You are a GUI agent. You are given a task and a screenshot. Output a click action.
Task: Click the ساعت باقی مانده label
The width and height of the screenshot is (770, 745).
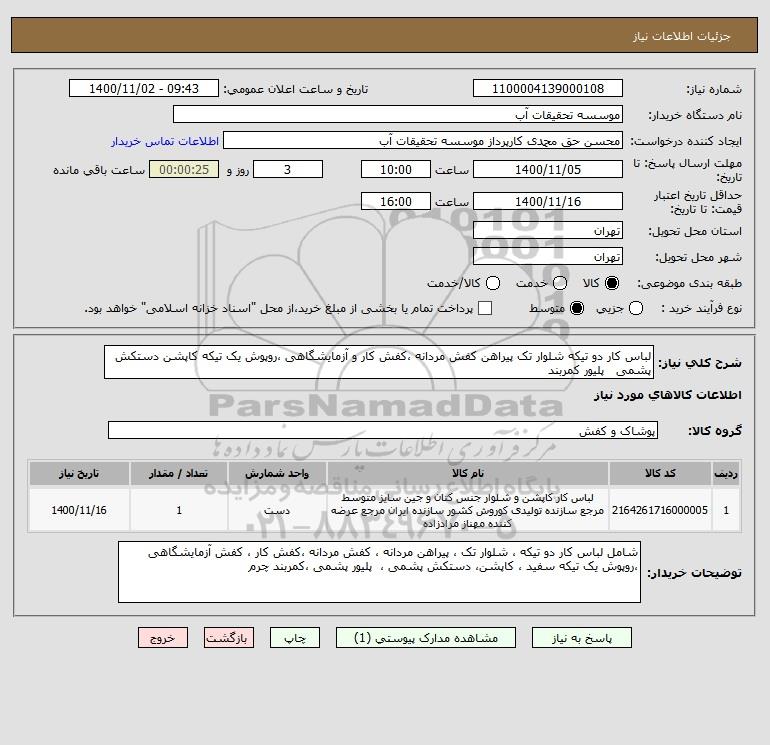tap(99, 170)
